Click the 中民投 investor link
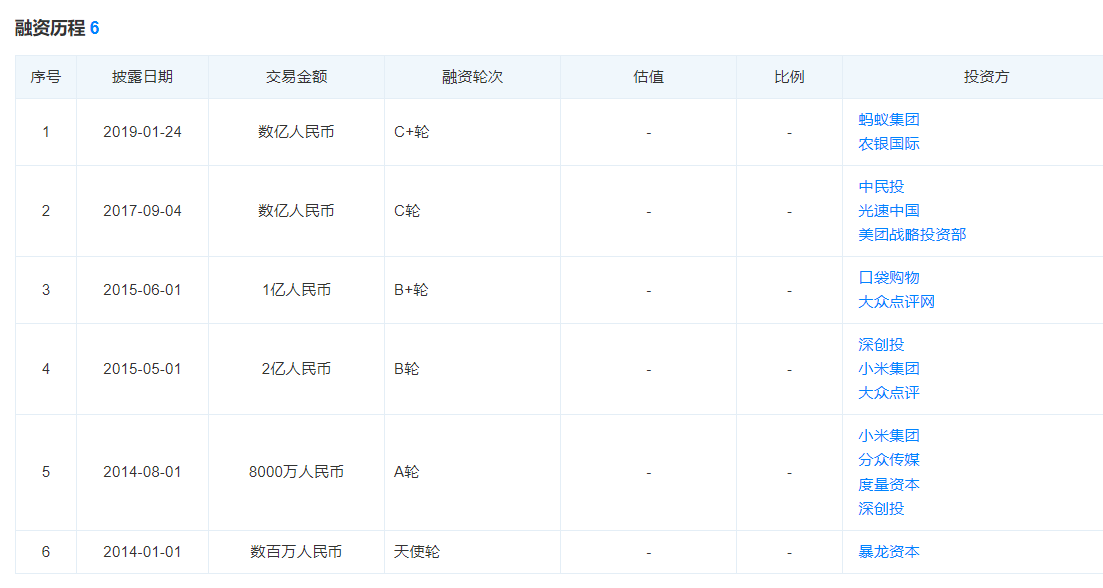This screenshot has height=588, width=1103. (881, 186)
